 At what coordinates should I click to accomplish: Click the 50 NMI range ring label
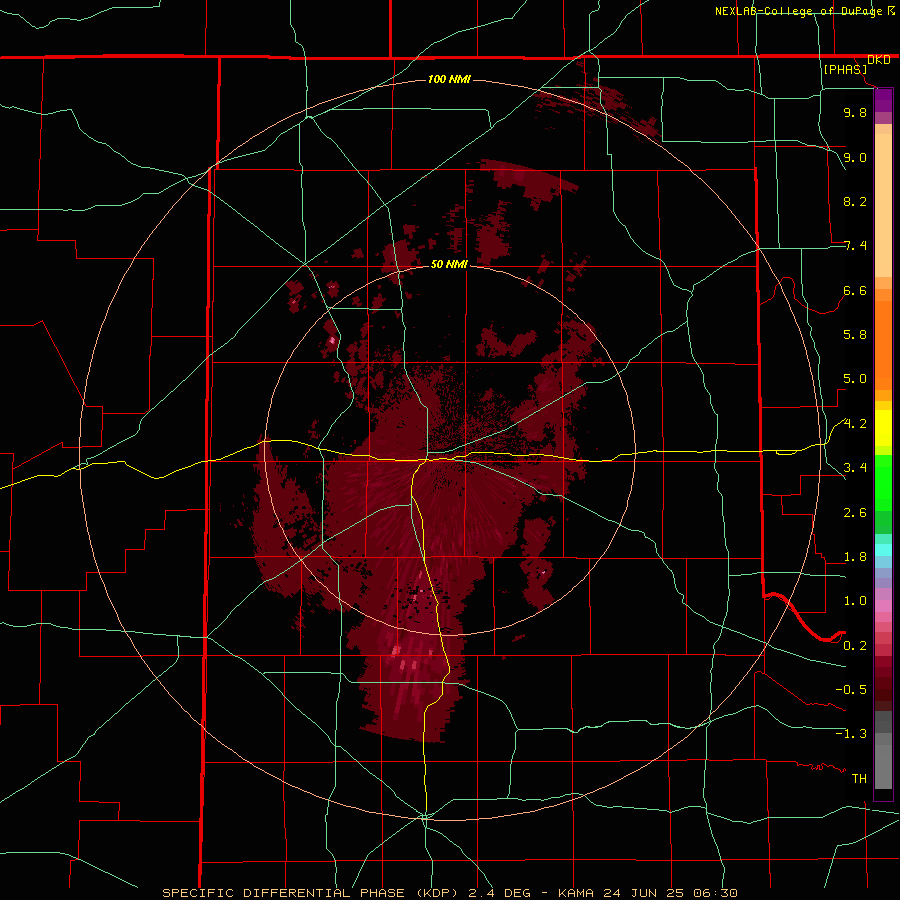[x=449, y=264]
